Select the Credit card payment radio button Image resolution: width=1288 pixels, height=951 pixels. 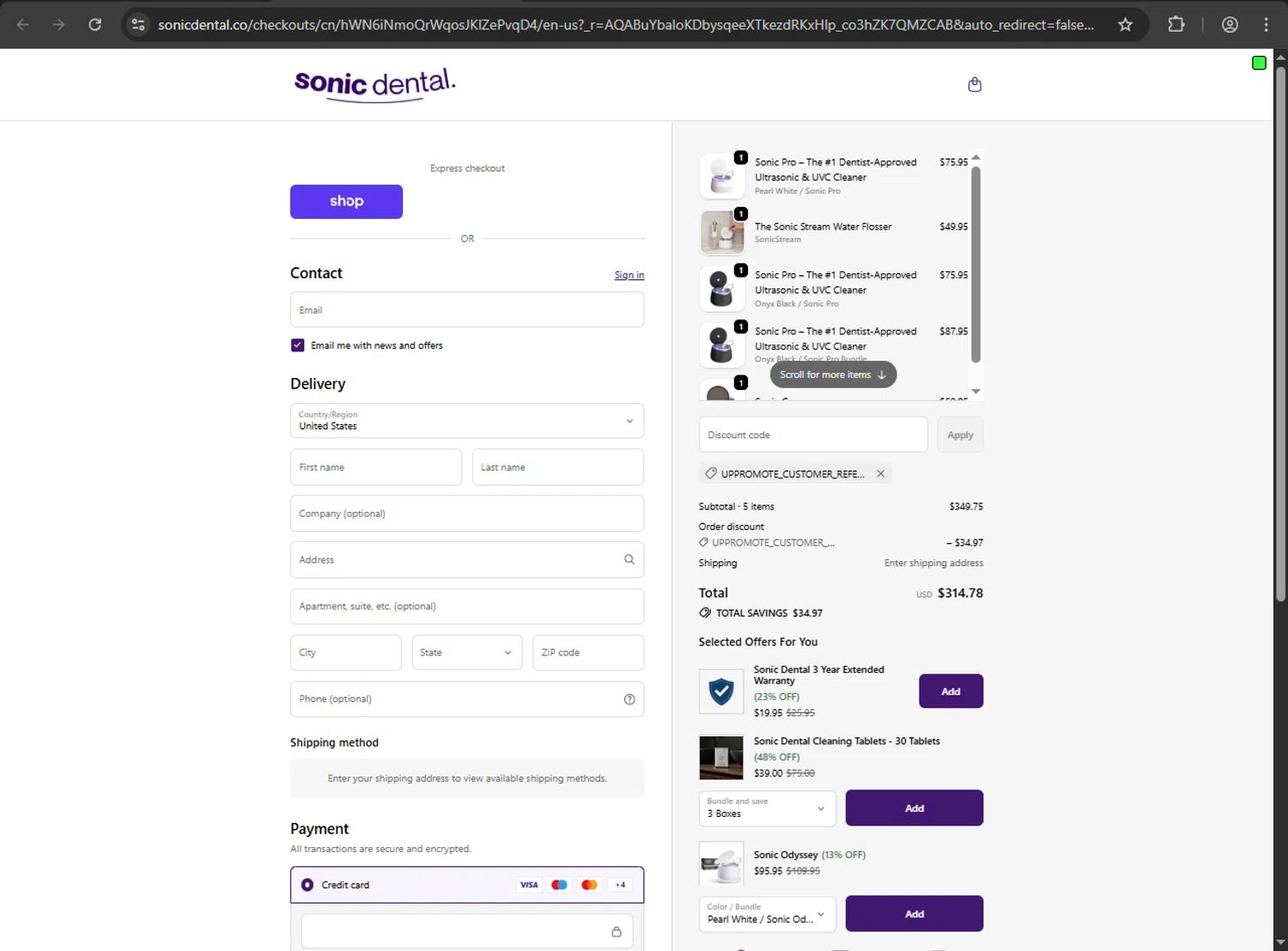[307, 885]
